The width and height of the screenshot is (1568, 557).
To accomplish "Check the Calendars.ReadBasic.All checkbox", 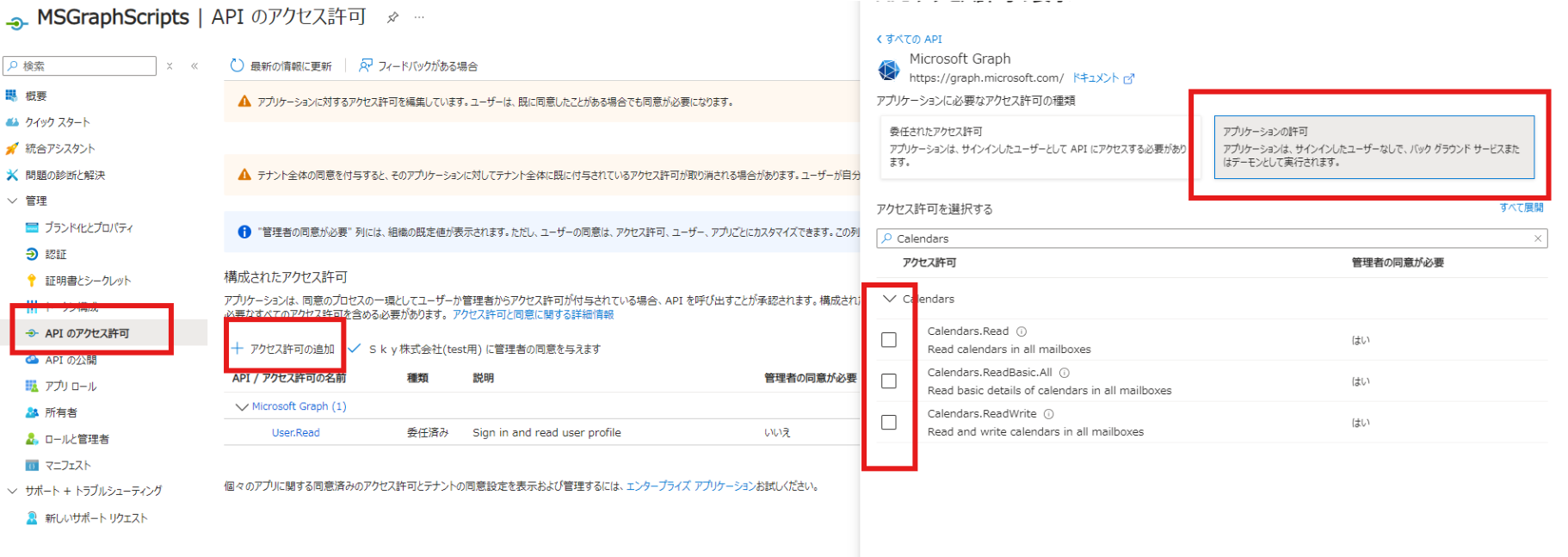I will pos(889,381).
